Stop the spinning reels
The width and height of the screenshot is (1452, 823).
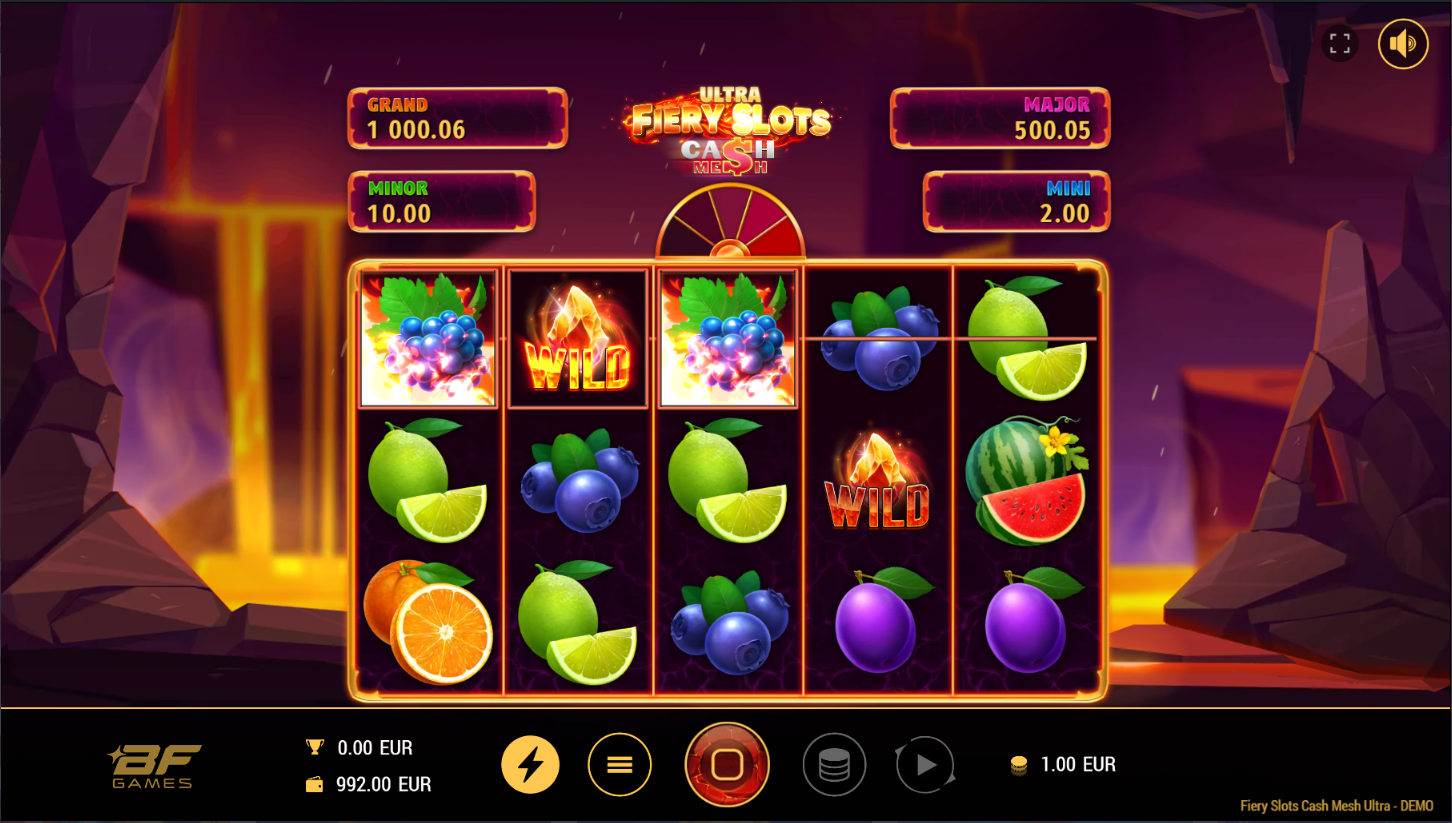click(x=727, y=765)
